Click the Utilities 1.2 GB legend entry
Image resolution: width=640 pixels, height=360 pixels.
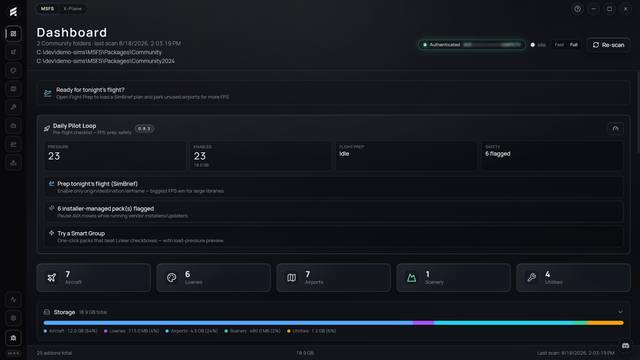[x=311, y=331]
